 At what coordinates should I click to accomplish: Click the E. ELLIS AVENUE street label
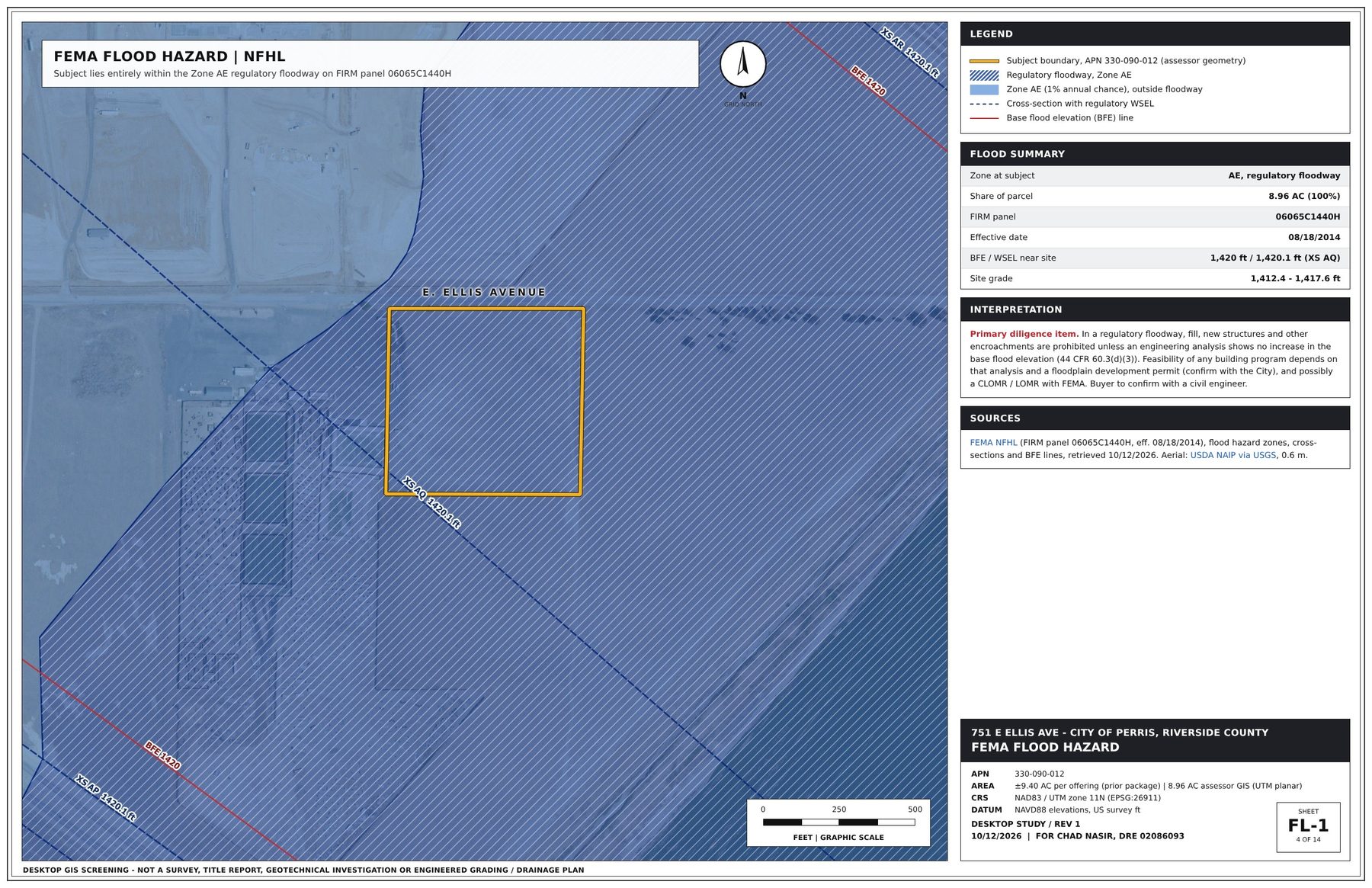pyautogui.click(x=484, y=292)
